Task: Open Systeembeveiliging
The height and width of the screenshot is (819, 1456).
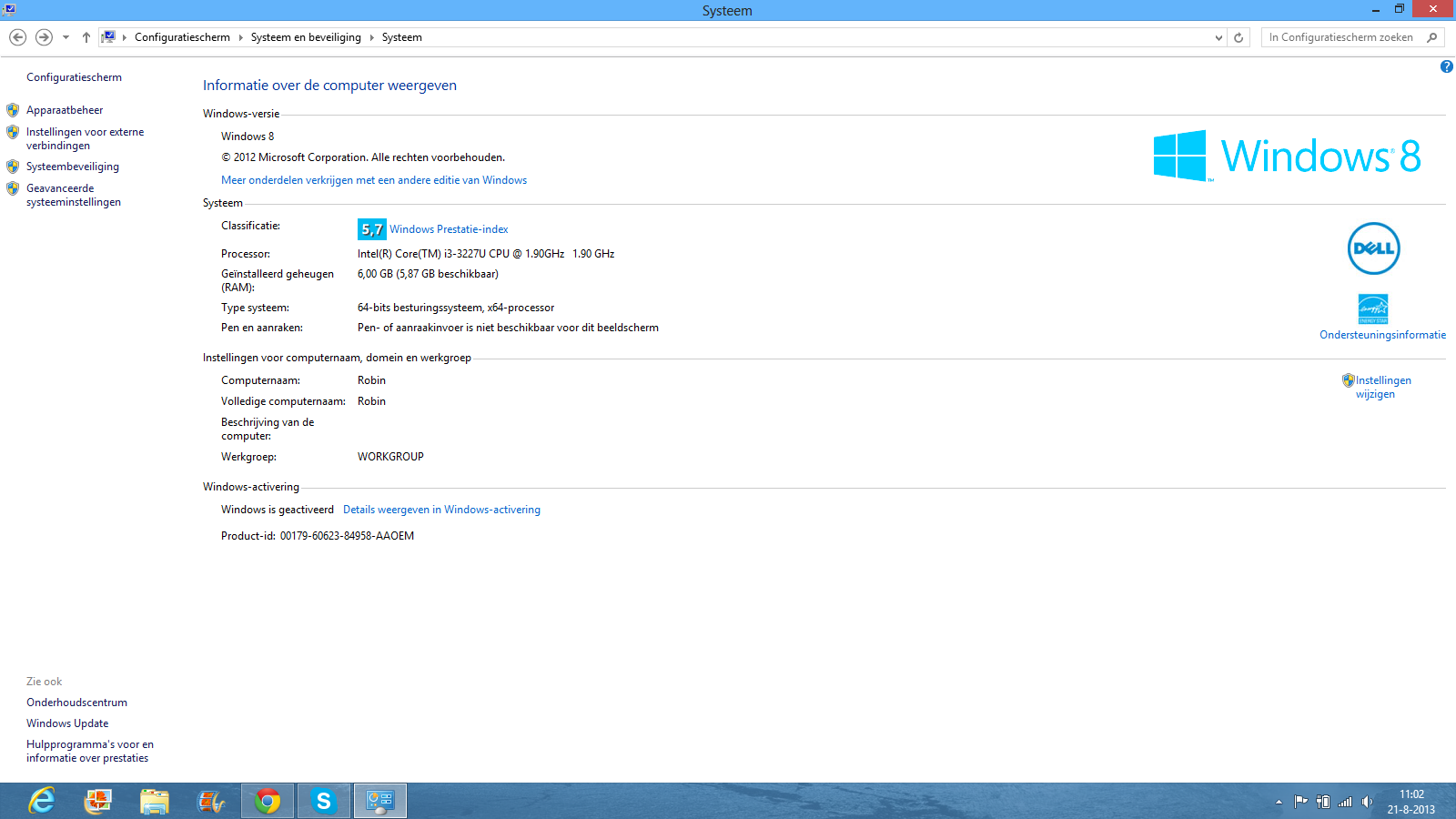Action: tap(73, 167)
